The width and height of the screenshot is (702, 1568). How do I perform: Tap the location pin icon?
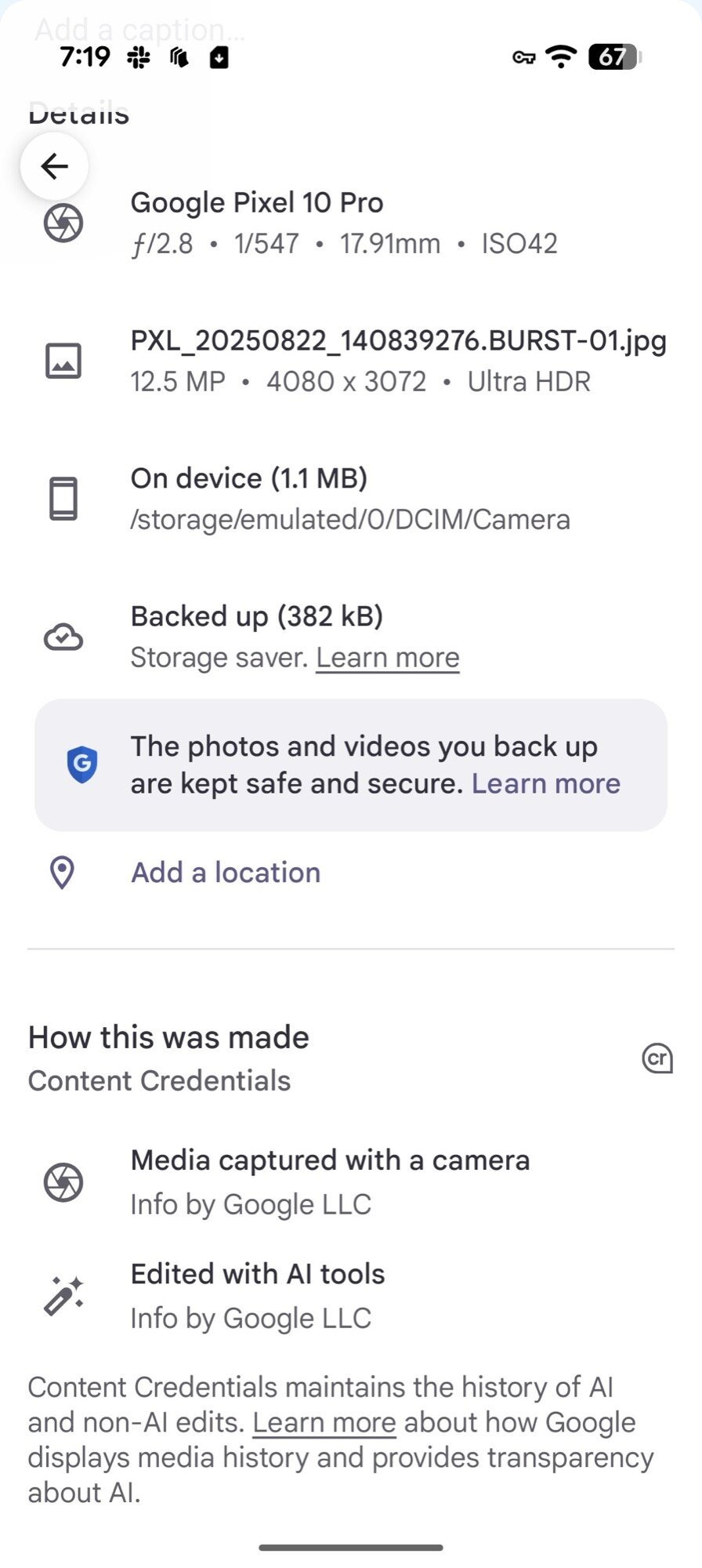pyautogui.click(x=62, y=873)
